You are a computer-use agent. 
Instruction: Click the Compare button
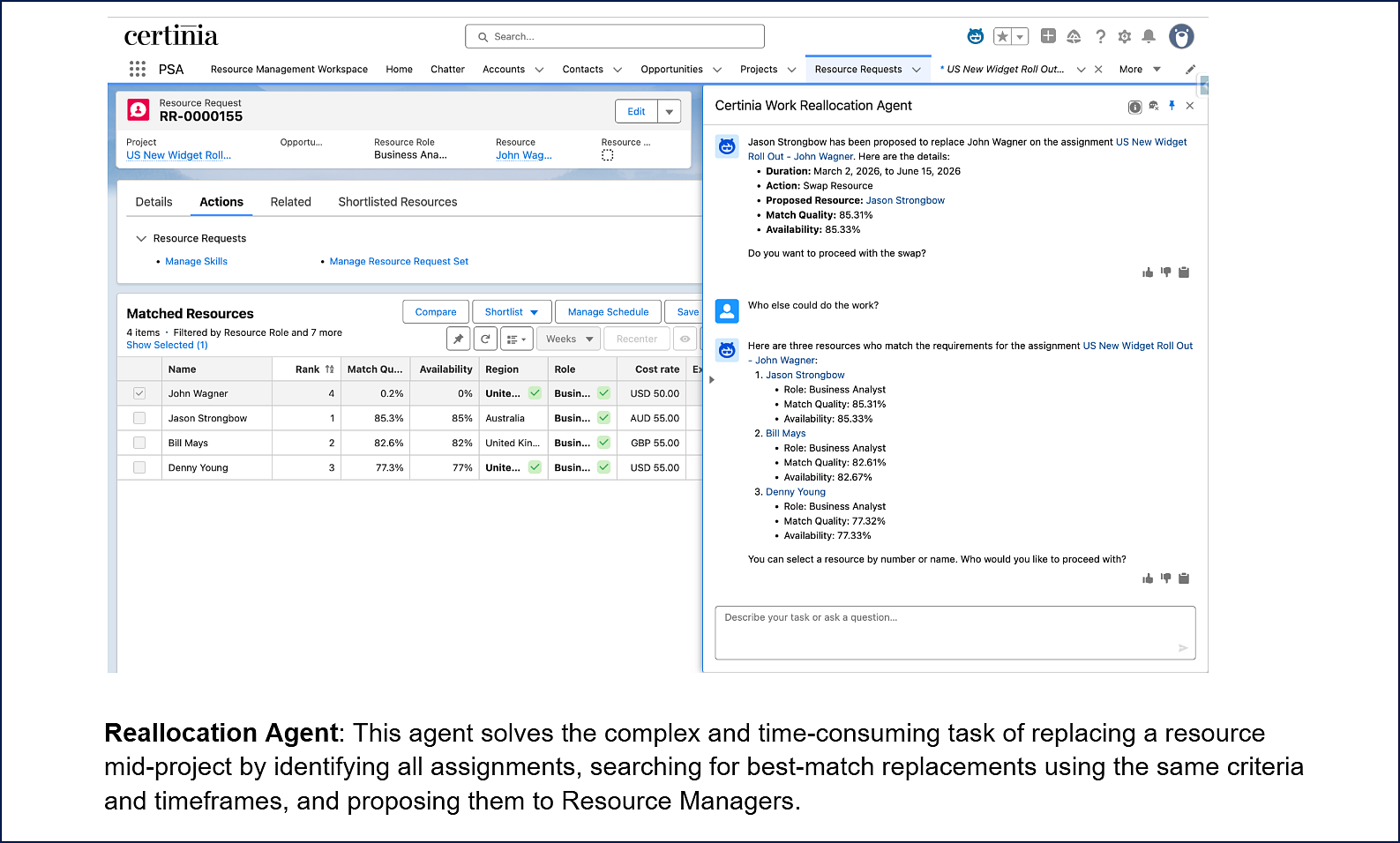pos(436,312)
